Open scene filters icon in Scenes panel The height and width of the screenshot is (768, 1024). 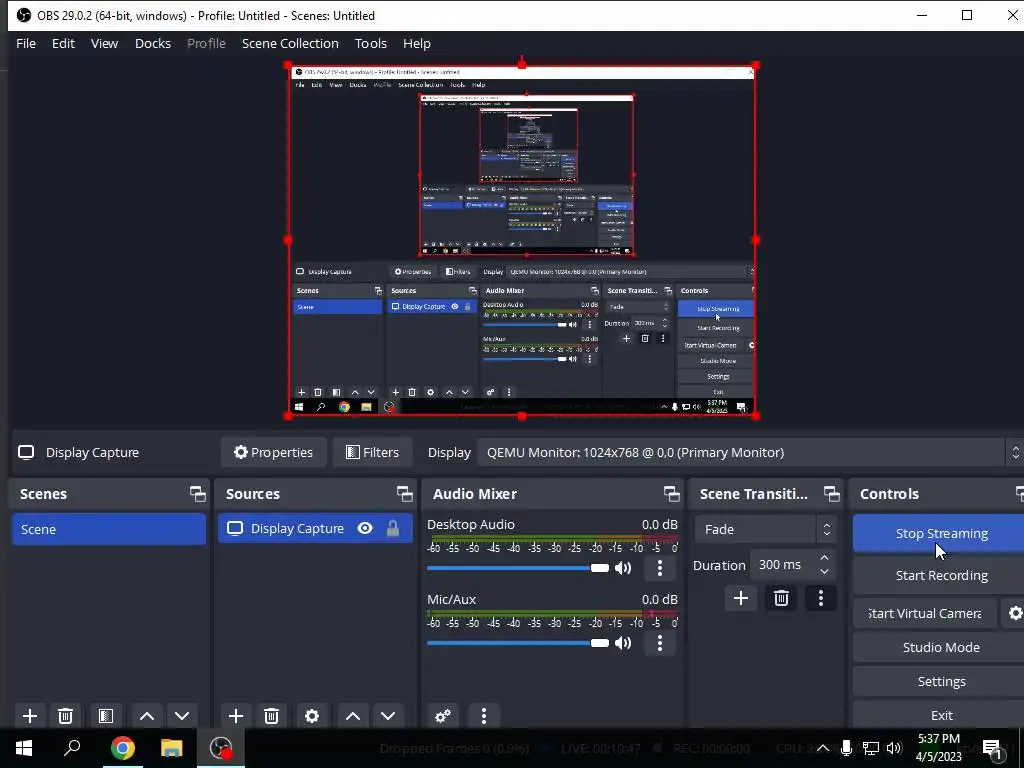(x=106, y=716)
